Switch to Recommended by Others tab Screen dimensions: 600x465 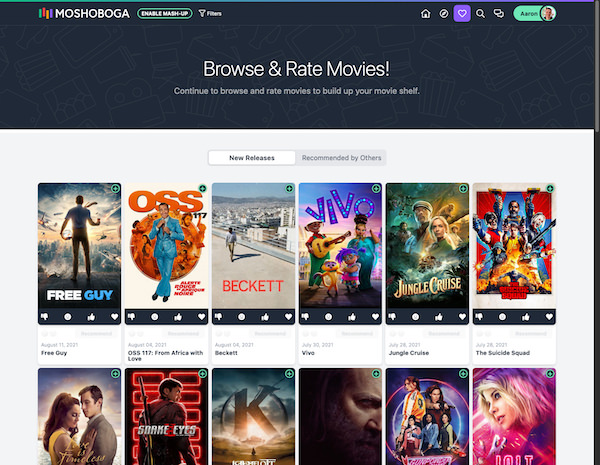[x=341, y=158]
